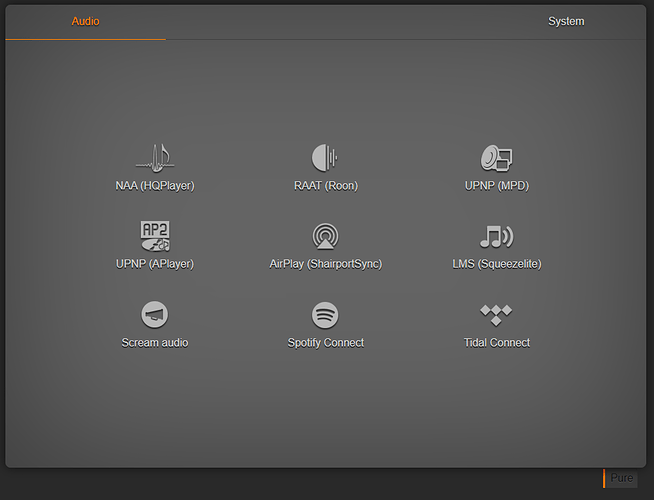The height and width of the screenshot is (500, 654).
Task: Select the RAAT (Roon) icon
Action: (x=325, y=158)
